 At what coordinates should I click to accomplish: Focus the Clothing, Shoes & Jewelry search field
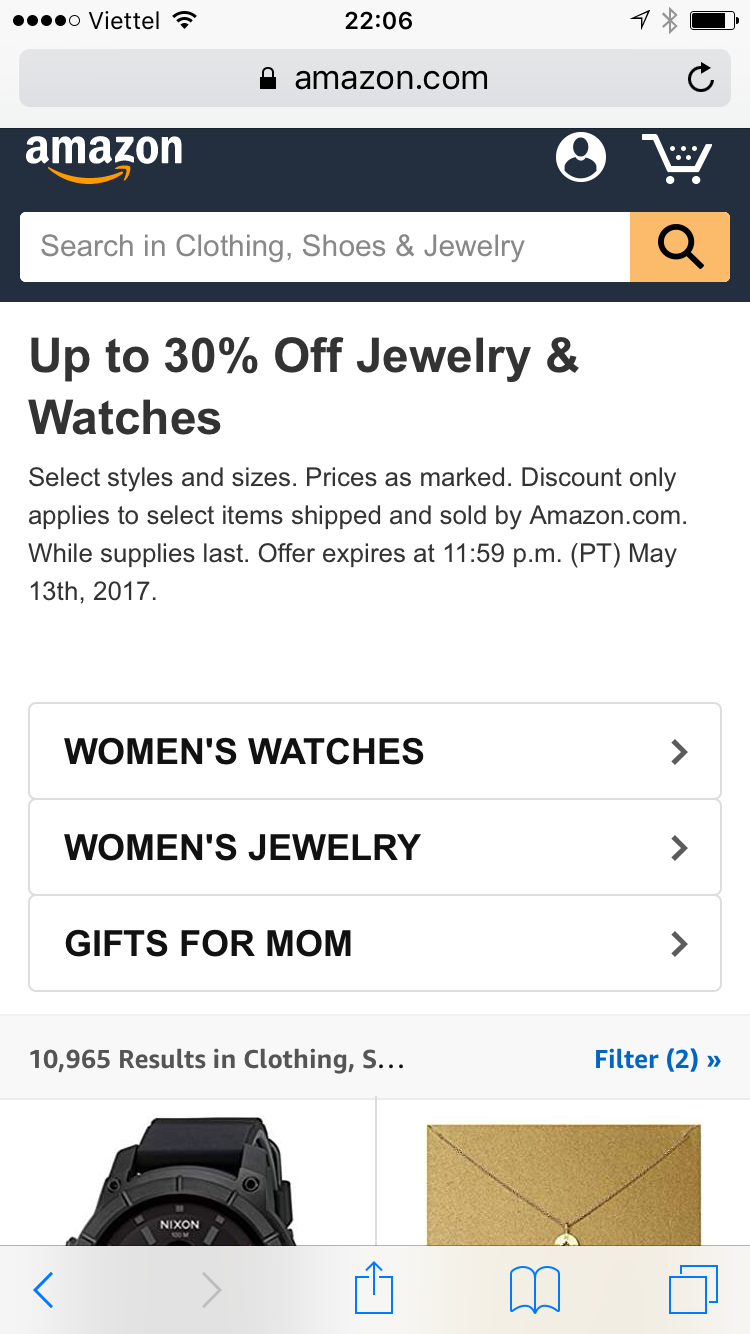(325, 247)
